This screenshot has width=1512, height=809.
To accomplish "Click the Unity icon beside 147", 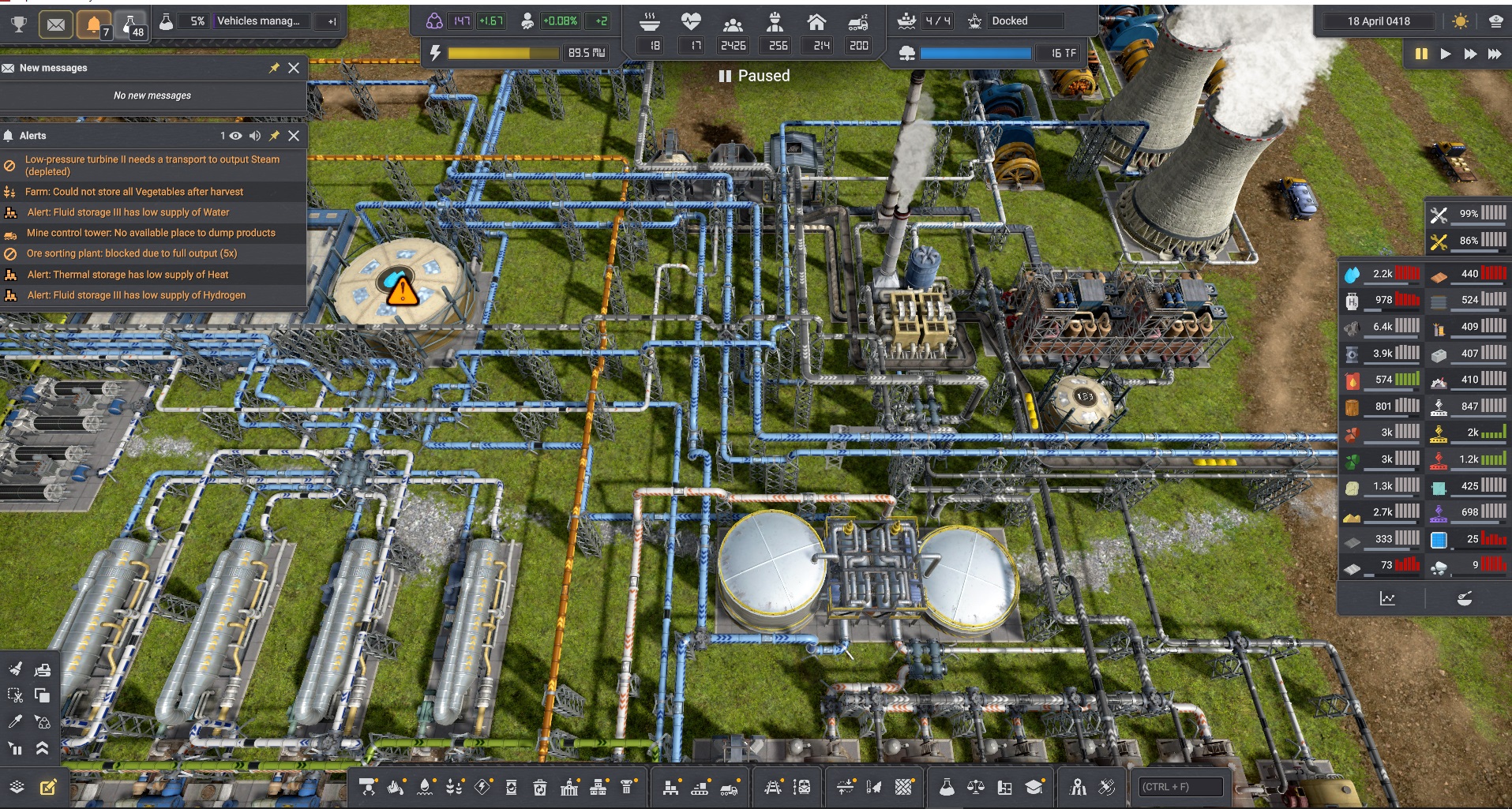I will [x=434, y=21].
